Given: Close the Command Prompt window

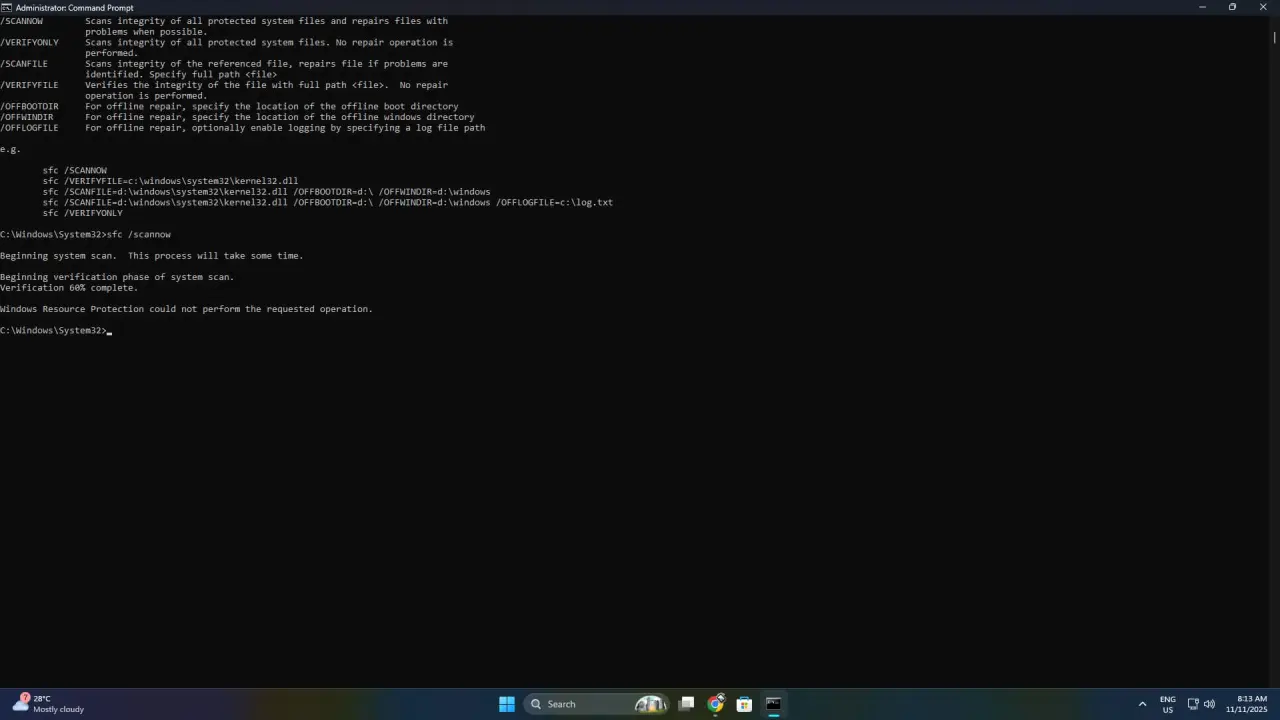Looking at the screenshot, I should point(1263,7).
